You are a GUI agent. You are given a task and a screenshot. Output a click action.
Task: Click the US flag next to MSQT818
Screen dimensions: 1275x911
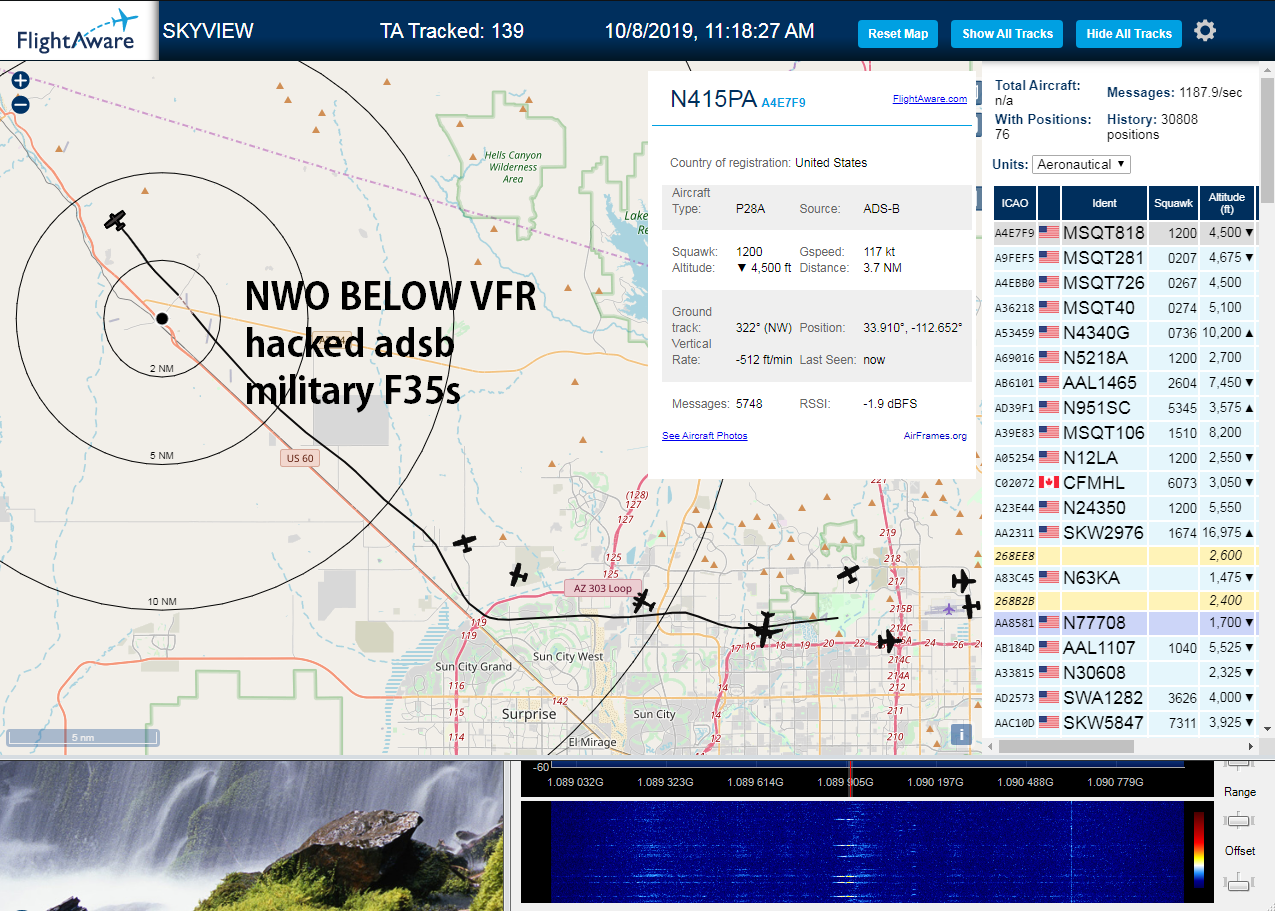(x=1049, y=232)
